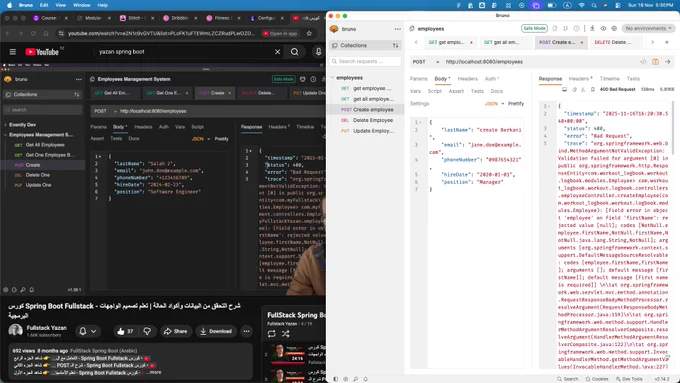The width and height of the screenshot is (680, 383).
Task: Open Cookies in Bruno status bar
Action: pyautogui.click(x=597, y=379)
